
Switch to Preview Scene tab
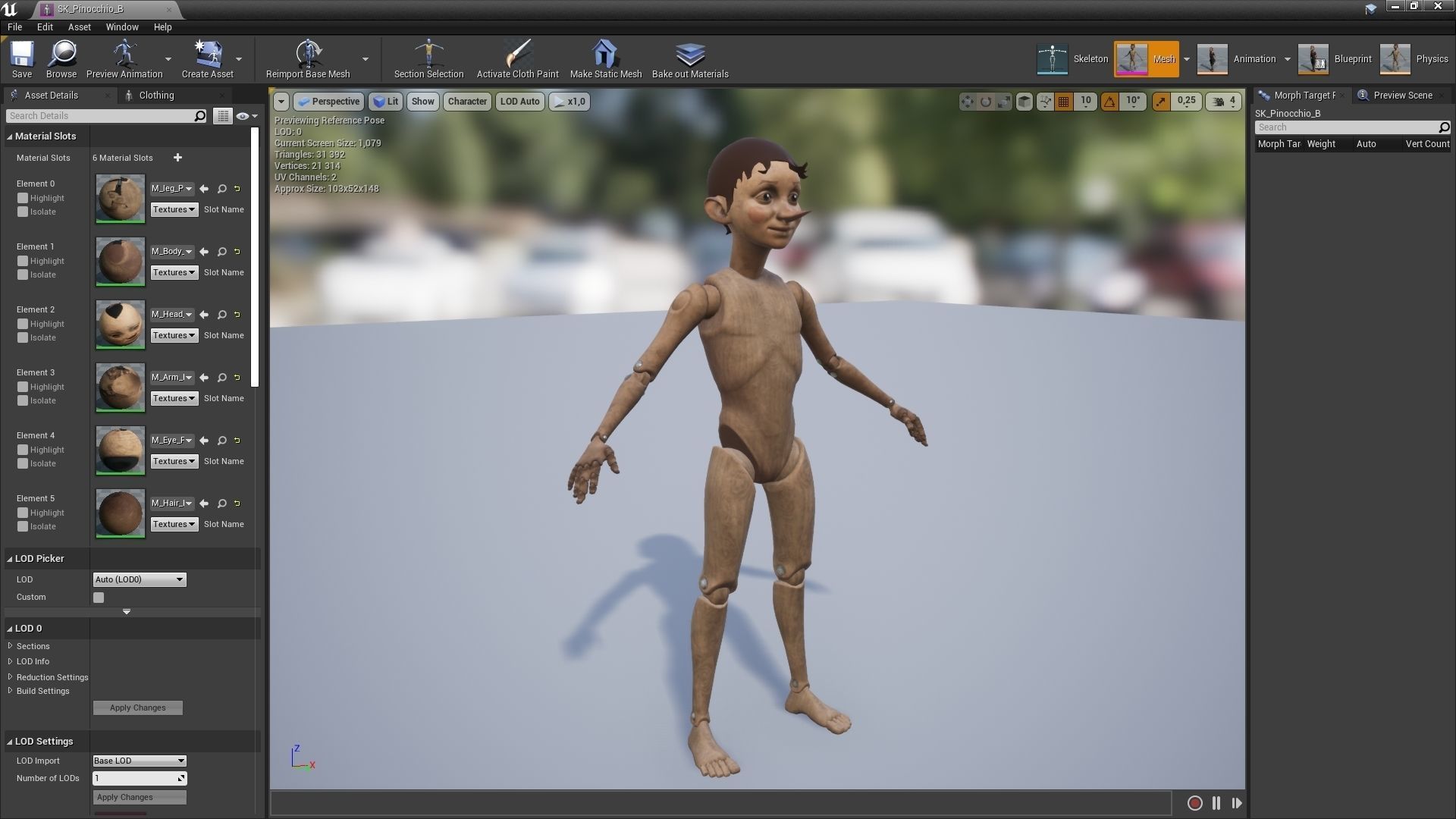pyautogui.click(x=1402, y=96)
